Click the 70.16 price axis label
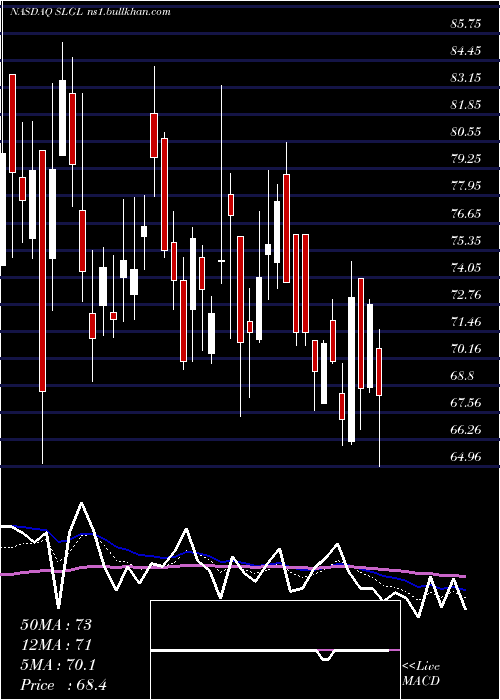This screenshot has width=500, height=700. [x=466, y=349]
